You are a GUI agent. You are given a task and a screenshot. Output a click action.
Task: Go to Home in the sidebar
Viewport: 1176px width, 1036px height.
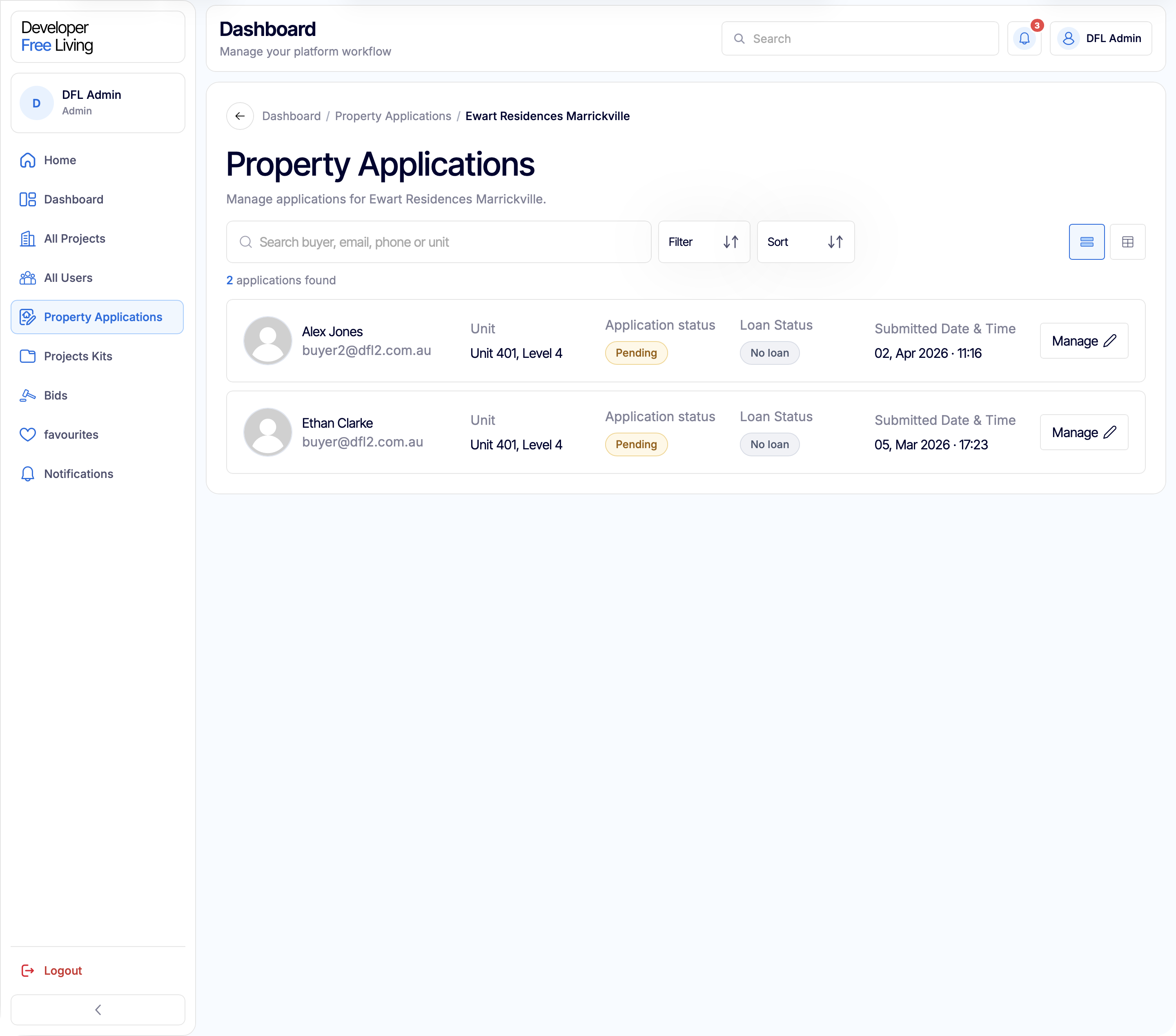(x=98, y=160)
